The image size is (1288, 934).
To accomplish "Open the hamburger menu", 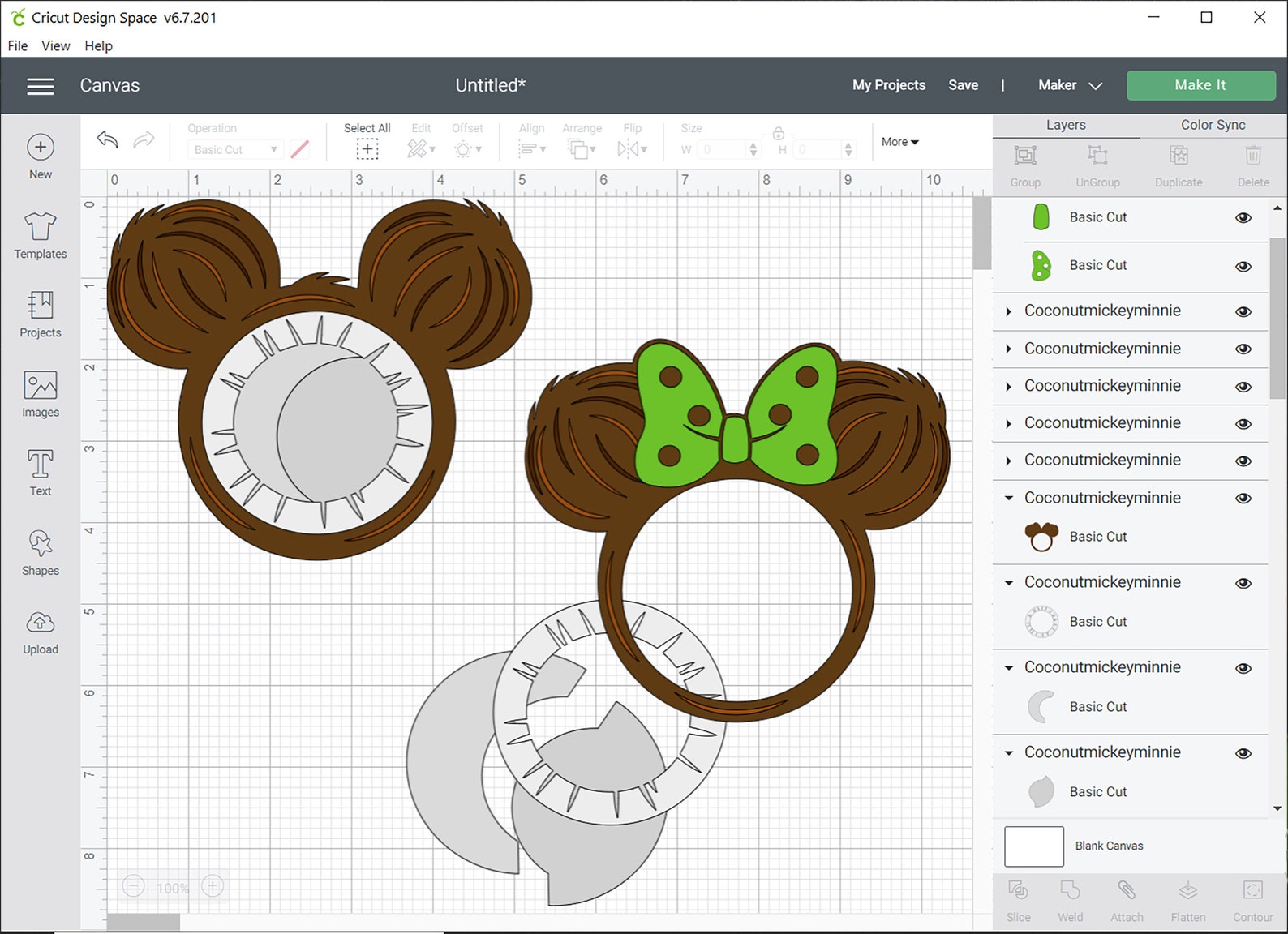I will coord(41,86).
